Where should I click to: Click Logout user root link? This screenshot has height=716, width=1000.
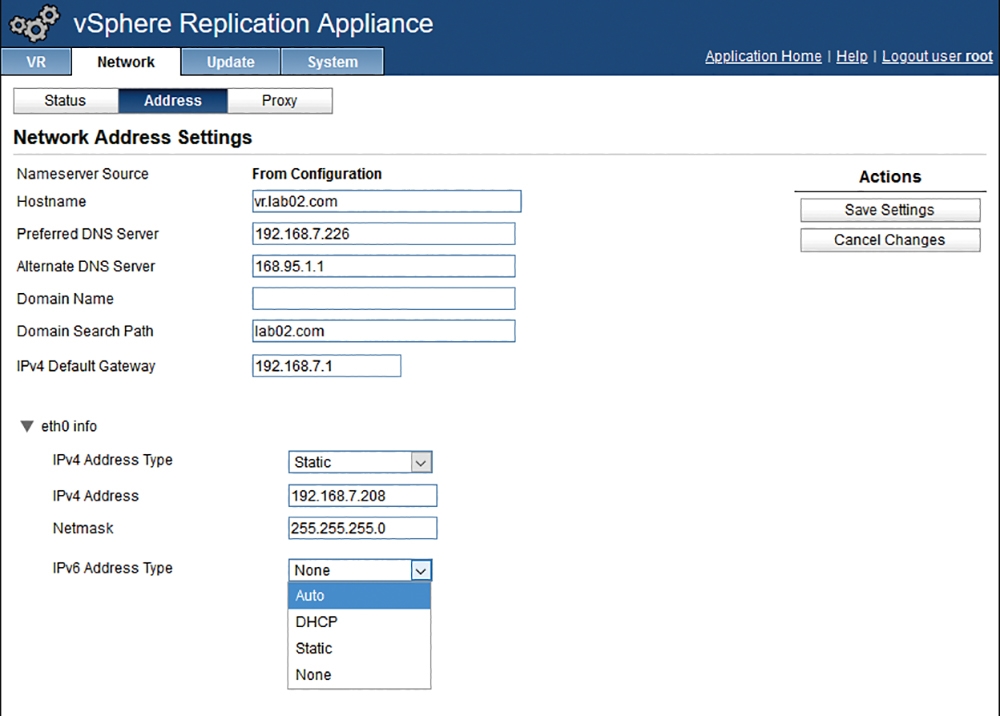pyautogui.click(x=937, y=56)
